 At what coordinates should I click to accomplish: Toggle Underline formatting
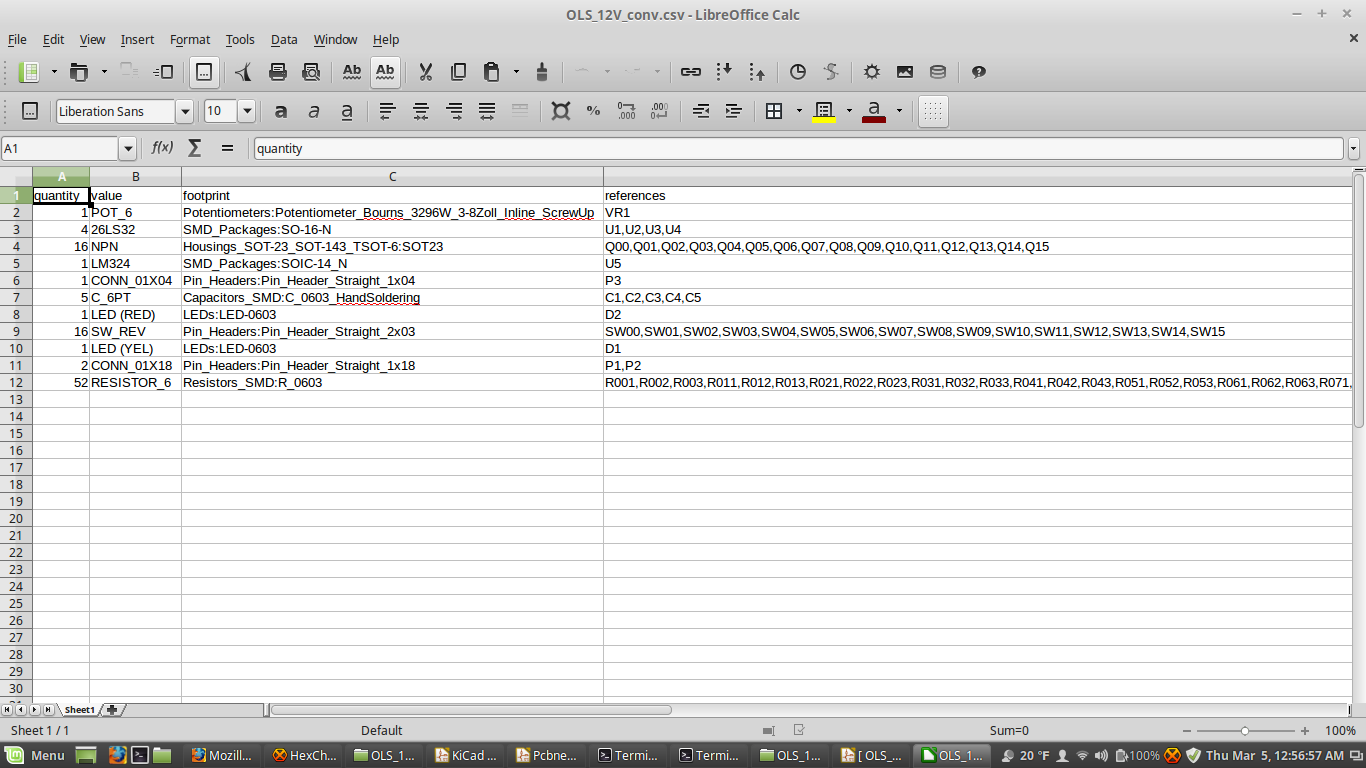tap(347, 111)
